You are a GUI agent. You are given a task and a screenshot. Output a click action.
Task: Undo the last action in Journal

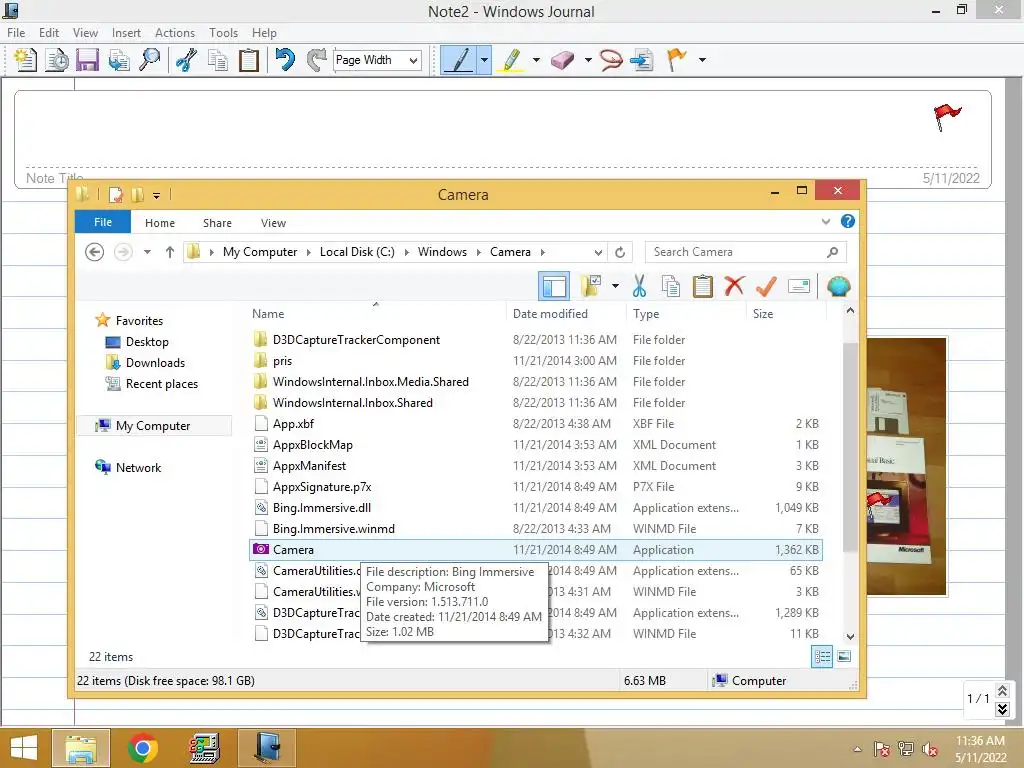click(285, 60)
